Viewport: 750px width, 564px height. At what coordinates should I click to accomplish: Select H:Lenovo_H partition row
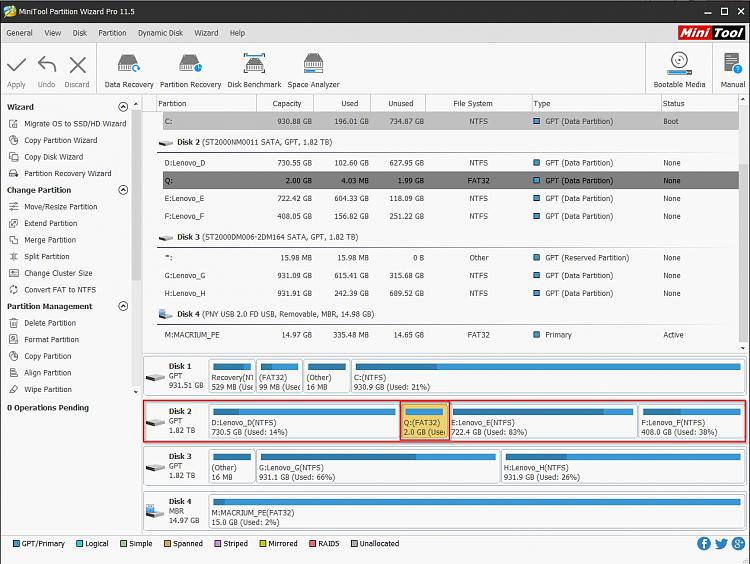[x=451, y=293]
